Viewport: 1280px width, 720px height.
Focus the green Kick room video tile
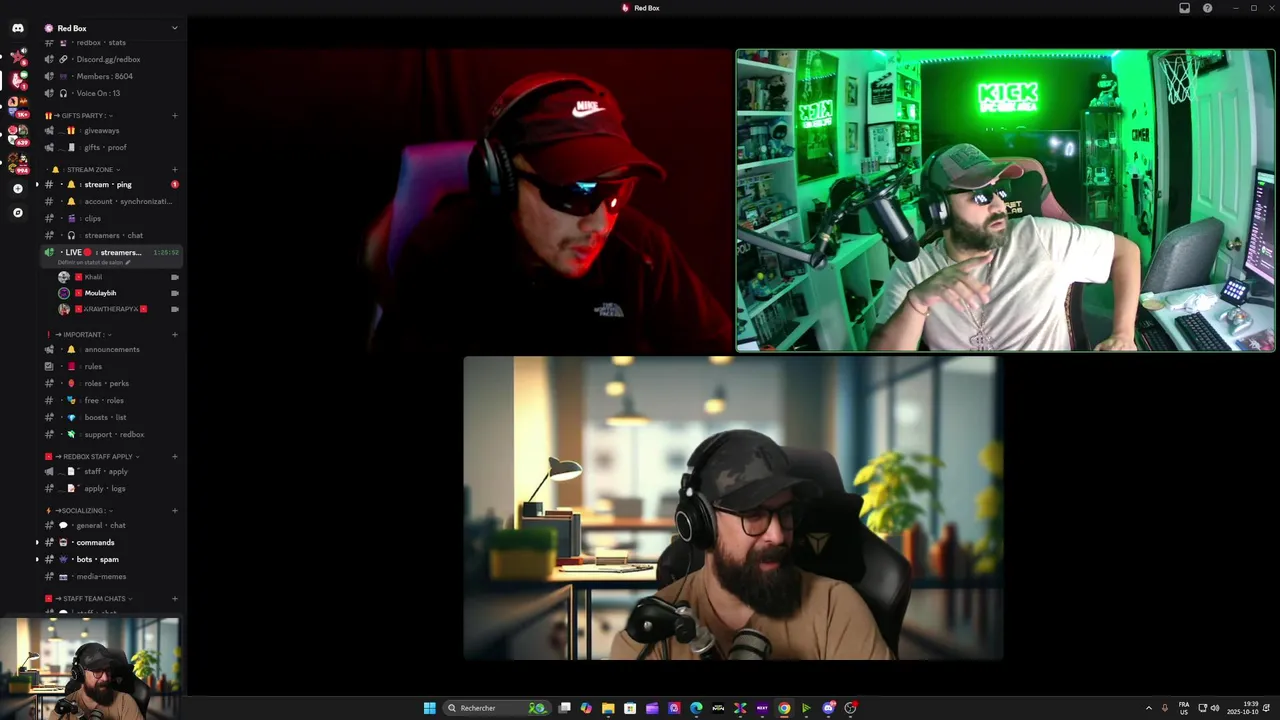[x=1006, y=201]
